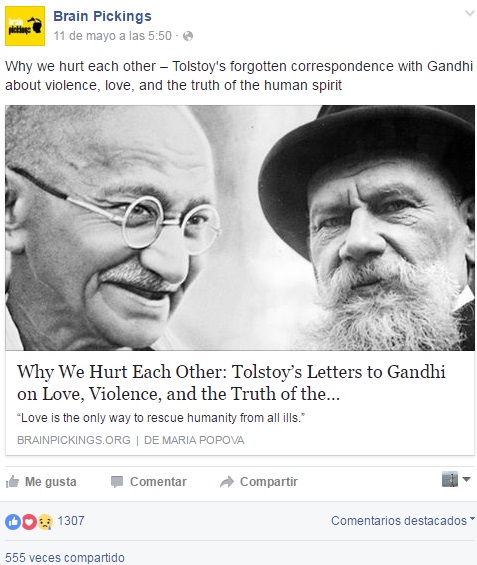Image resolution: width=477 pixels, height=565 pixels.
Task: Click the share arrow icon
Action: (227, 482)
